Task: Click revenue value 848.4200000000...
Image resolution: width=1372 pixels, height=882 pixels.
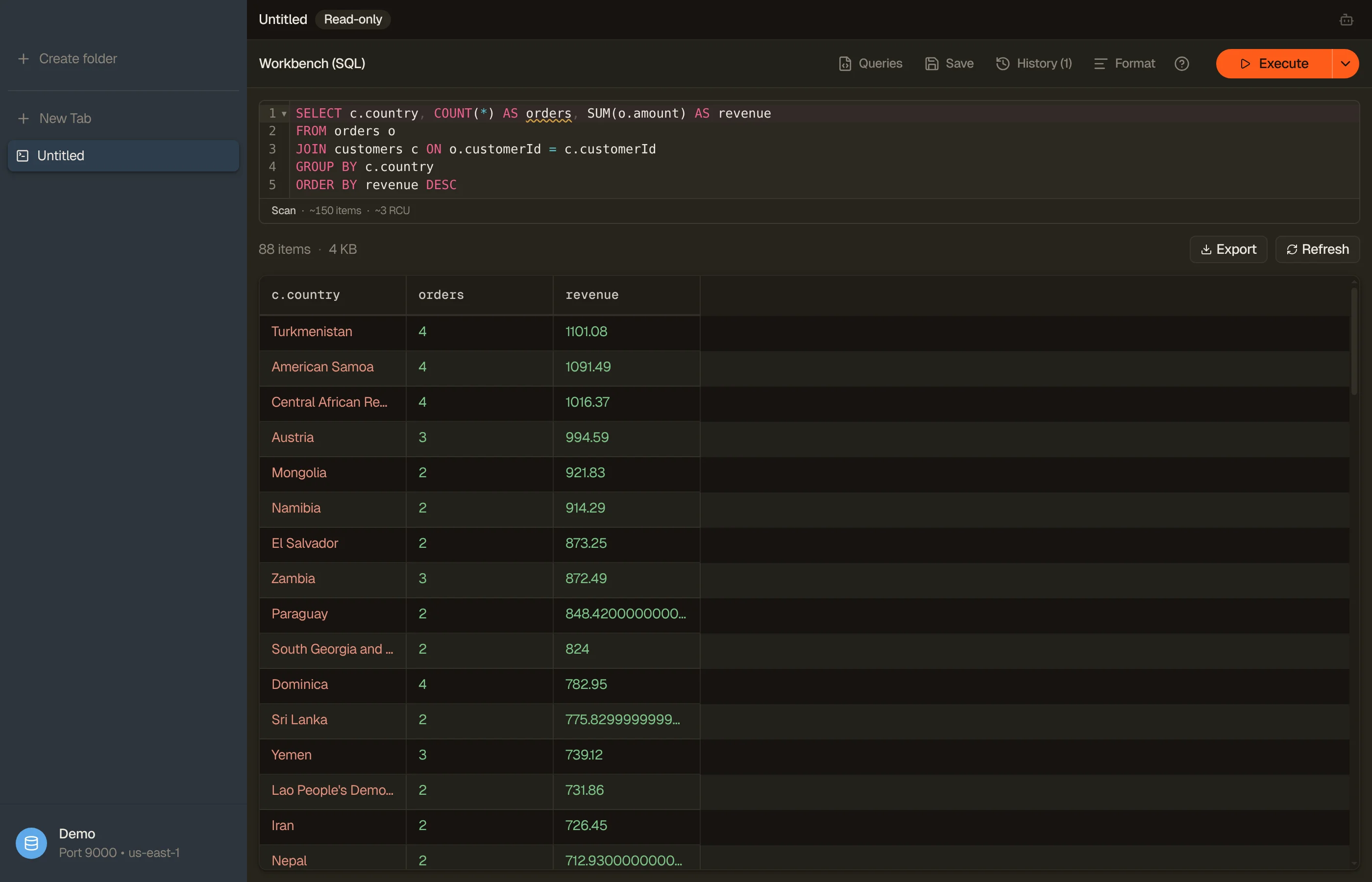Action: [626, 614]
